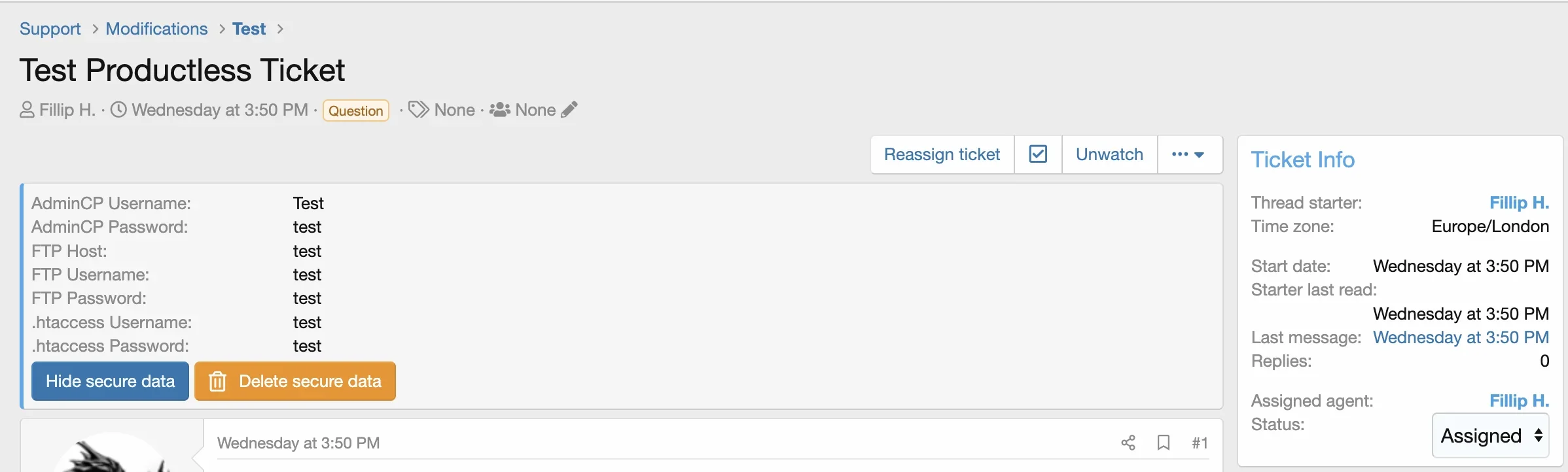Open Last message Wednesday at 3:50 PM link
This screenshot has width=1568, height=472.
click(1461, 337)
